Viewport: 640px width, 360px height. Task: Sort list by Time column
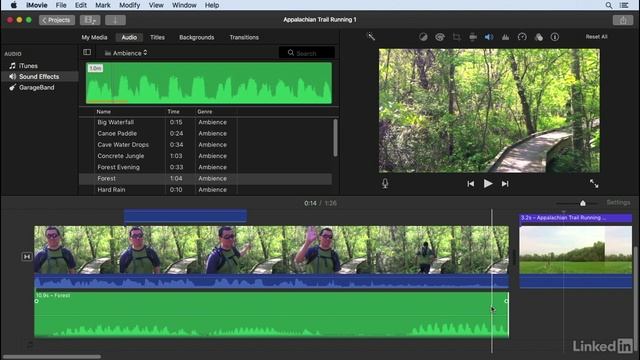coord(173,111)
